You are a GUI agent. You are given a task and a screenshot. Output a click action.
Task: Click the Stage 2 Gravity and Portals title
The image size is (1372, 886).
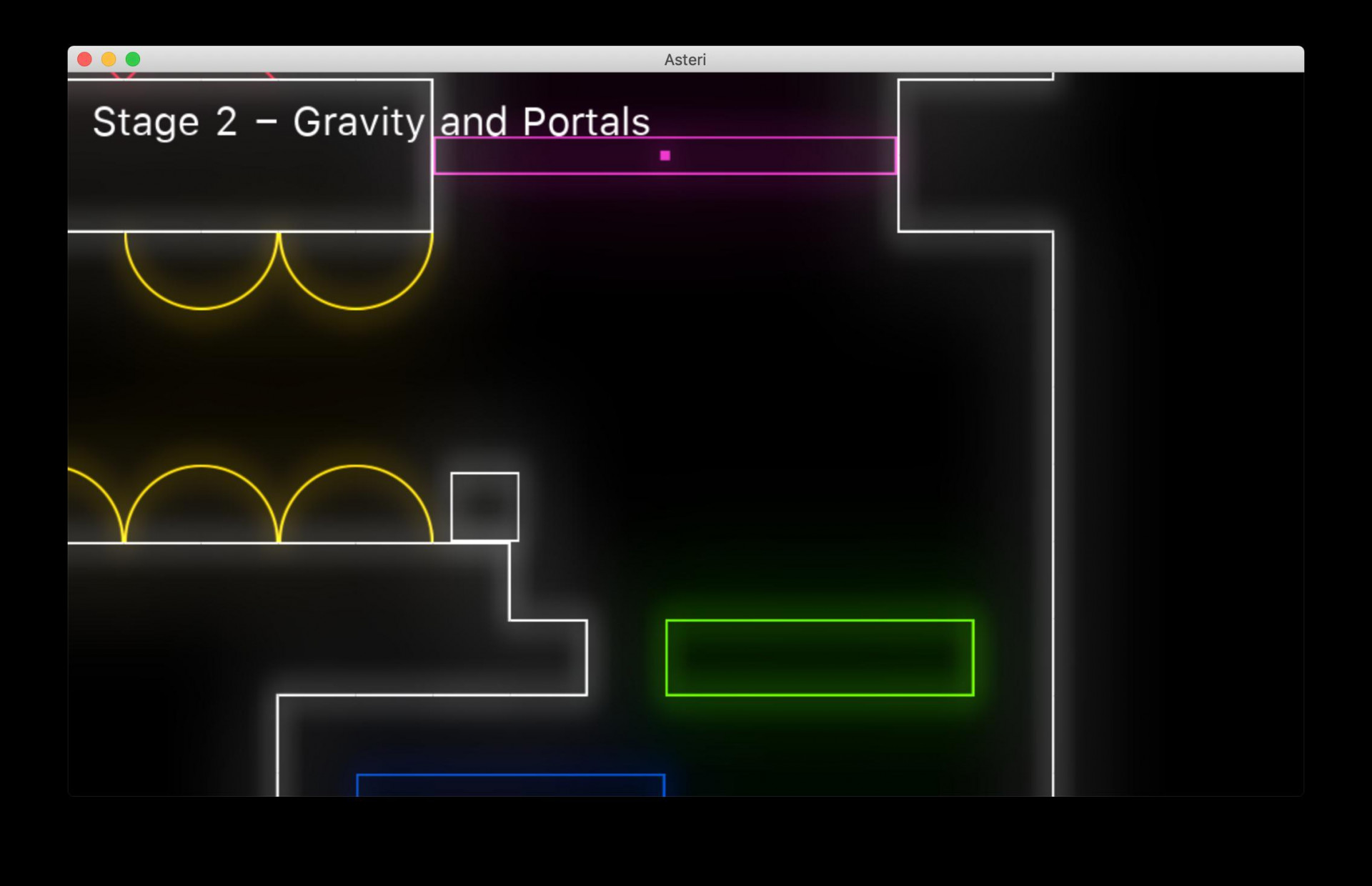click(372, 121)
